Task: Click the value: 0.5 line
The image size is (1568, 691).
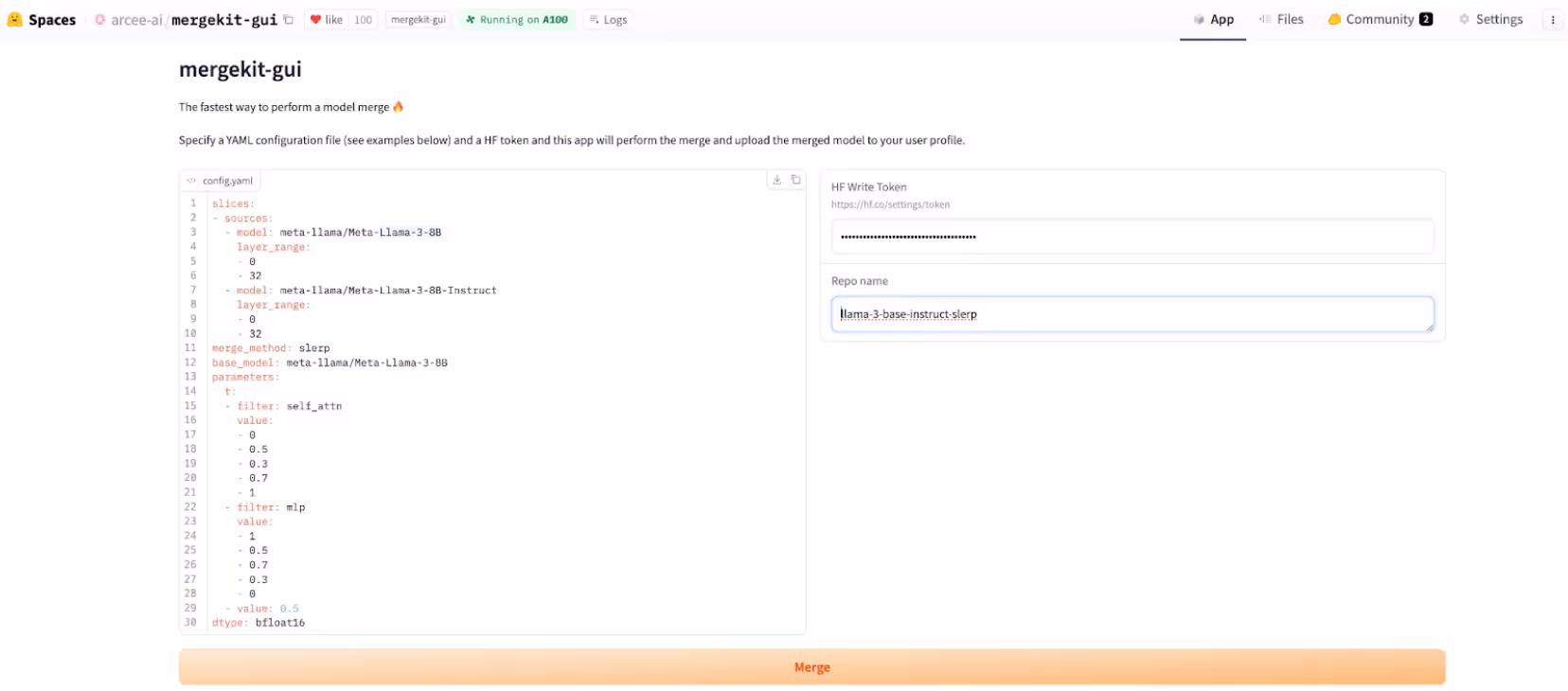Action: pos(262,609)
